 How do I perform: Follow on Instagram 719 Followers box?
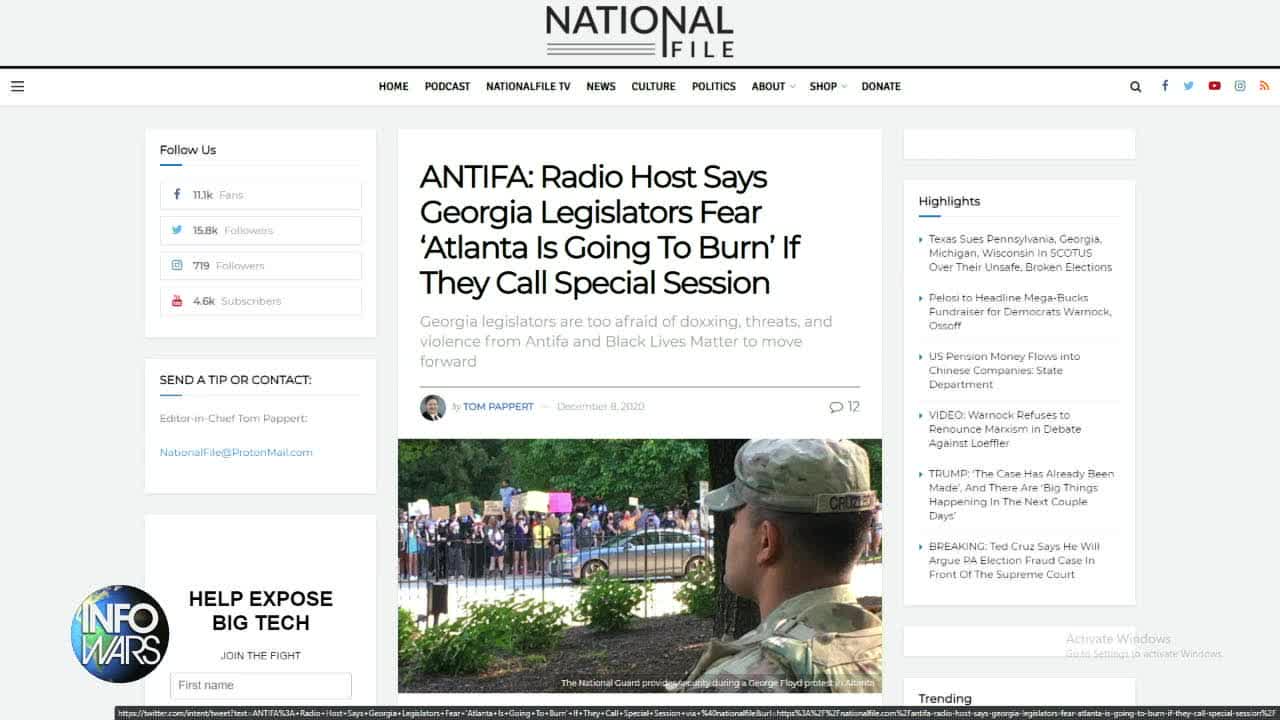pos(261,266)
